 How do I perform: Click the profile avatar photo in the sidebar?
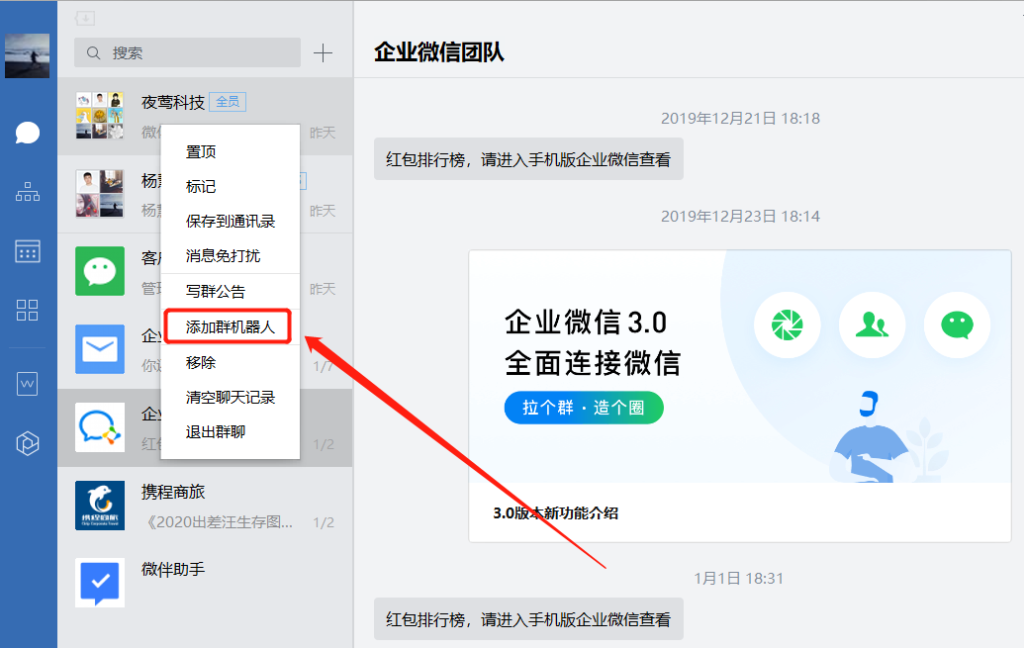[x=27, y=56]
